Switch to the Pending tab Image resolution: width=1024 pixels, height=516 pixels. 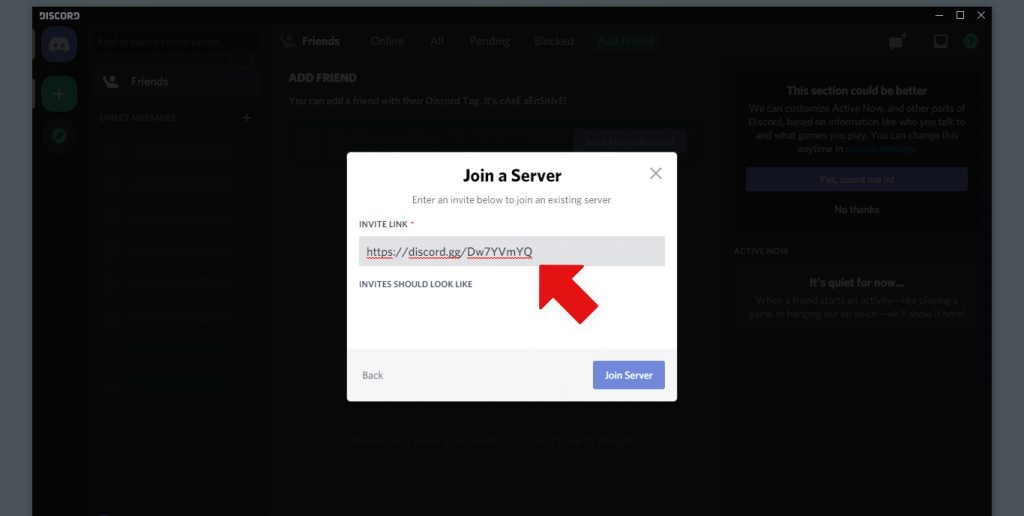(x=490, y=41)
